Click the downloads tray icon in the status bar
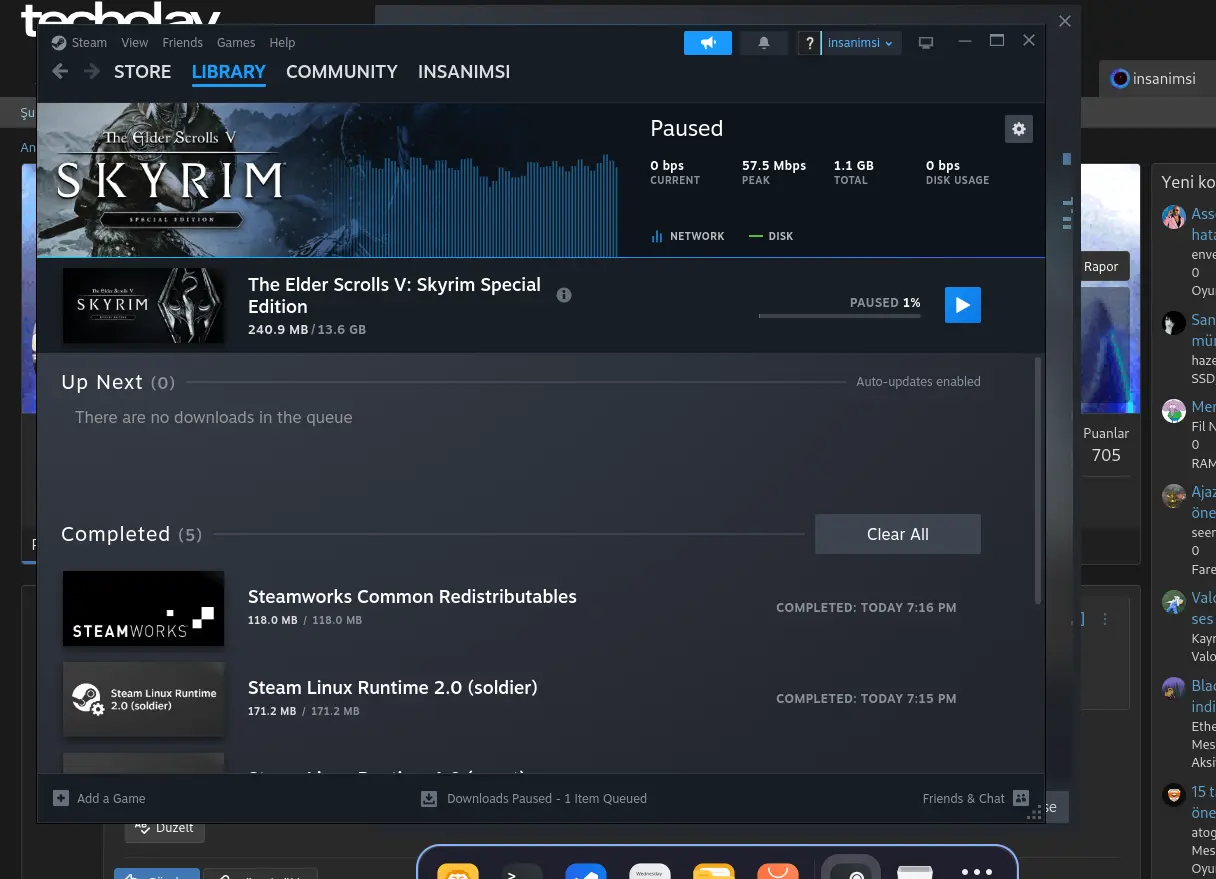The image size is (1216, 879). click(429, 798)
